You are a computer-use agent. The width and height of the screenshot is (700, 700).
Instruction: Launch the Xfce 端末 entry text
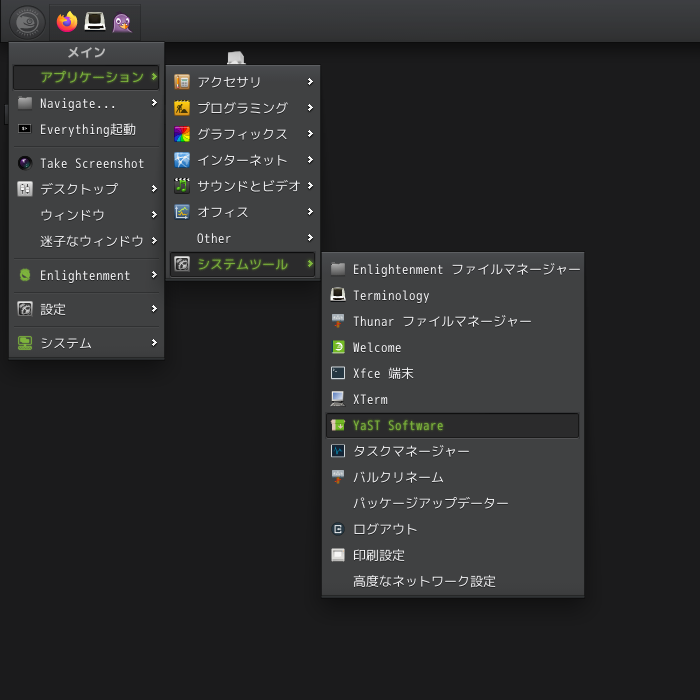point(383,373)
